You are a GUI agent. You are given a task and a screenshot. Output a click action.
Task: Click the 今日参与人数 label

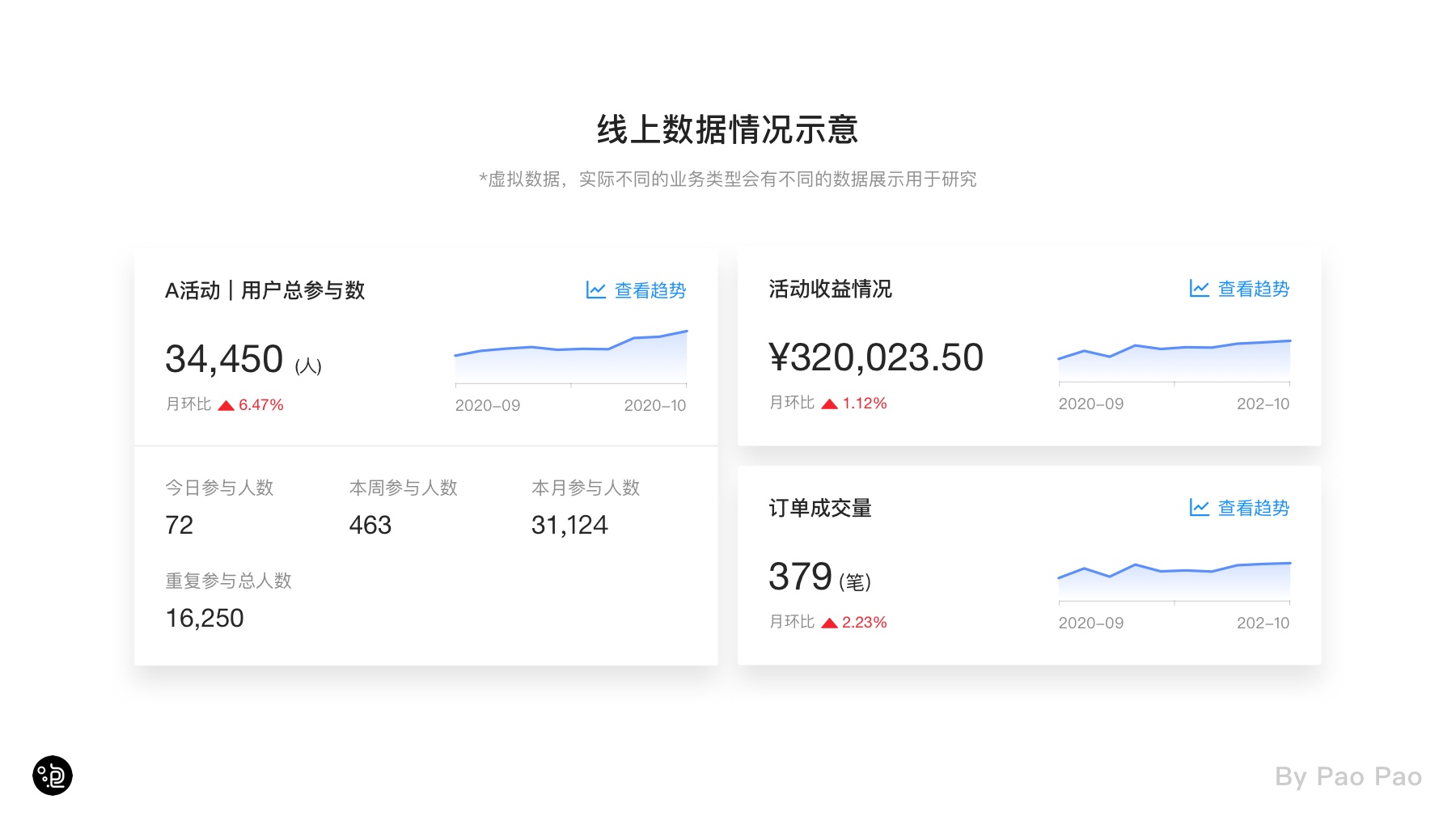(219, 488)
